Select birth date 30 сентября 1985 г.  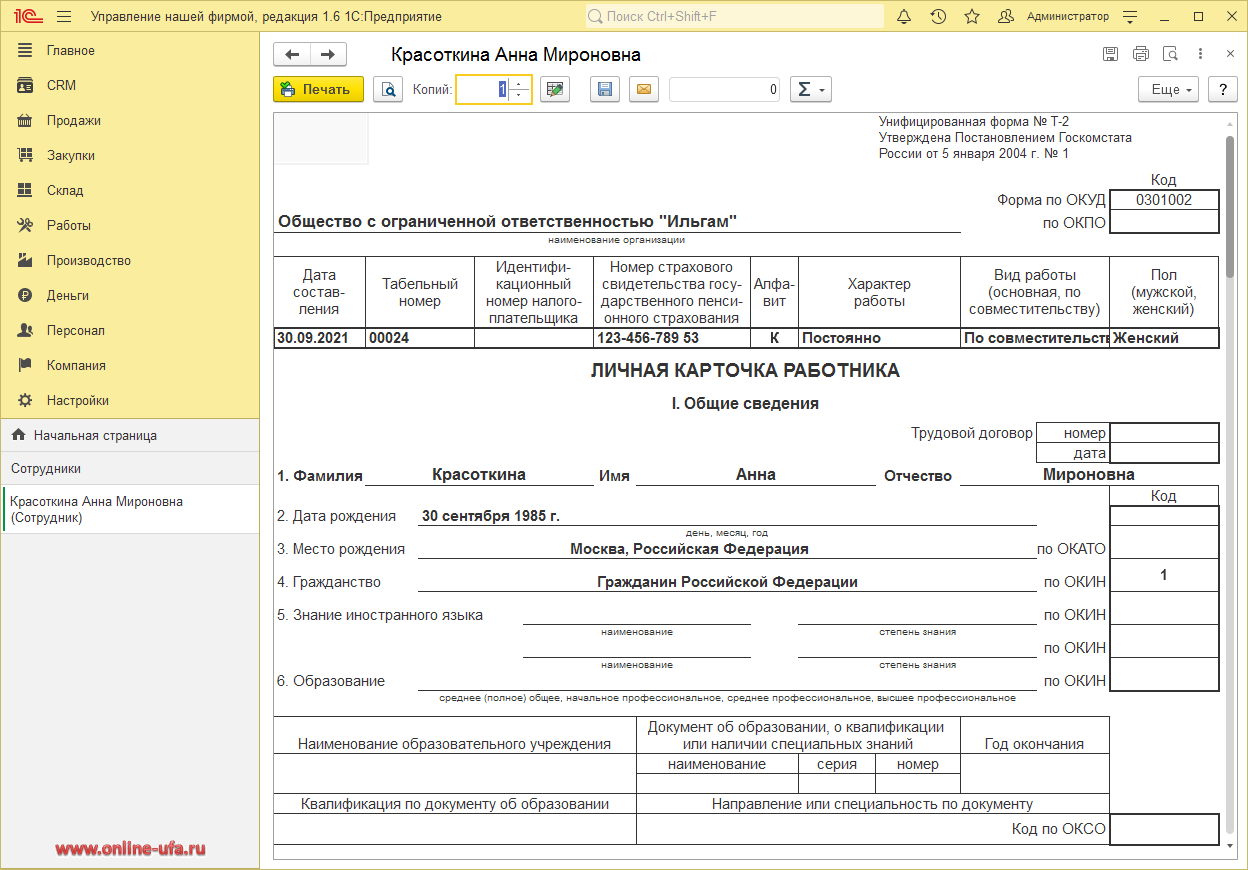[491, 516]
